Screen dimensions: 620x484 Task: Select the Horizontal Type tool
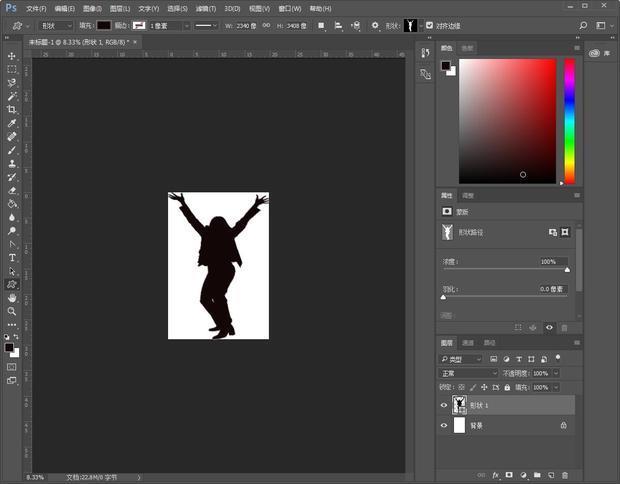12,258
